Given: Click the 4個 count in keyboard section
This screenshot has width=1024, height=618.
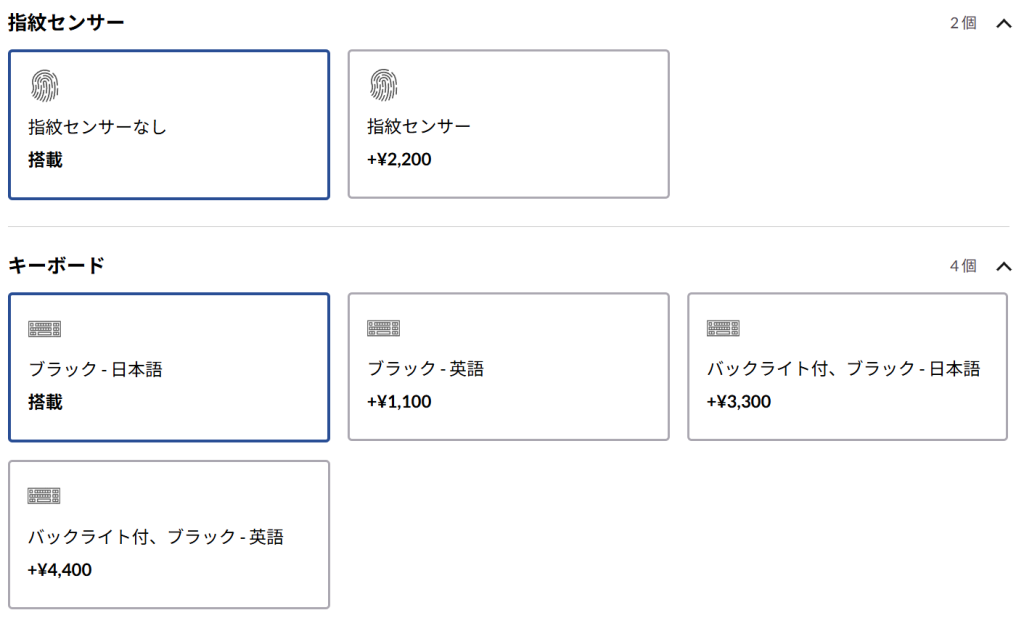Looking at the screenshot, I should click(963, 266).
